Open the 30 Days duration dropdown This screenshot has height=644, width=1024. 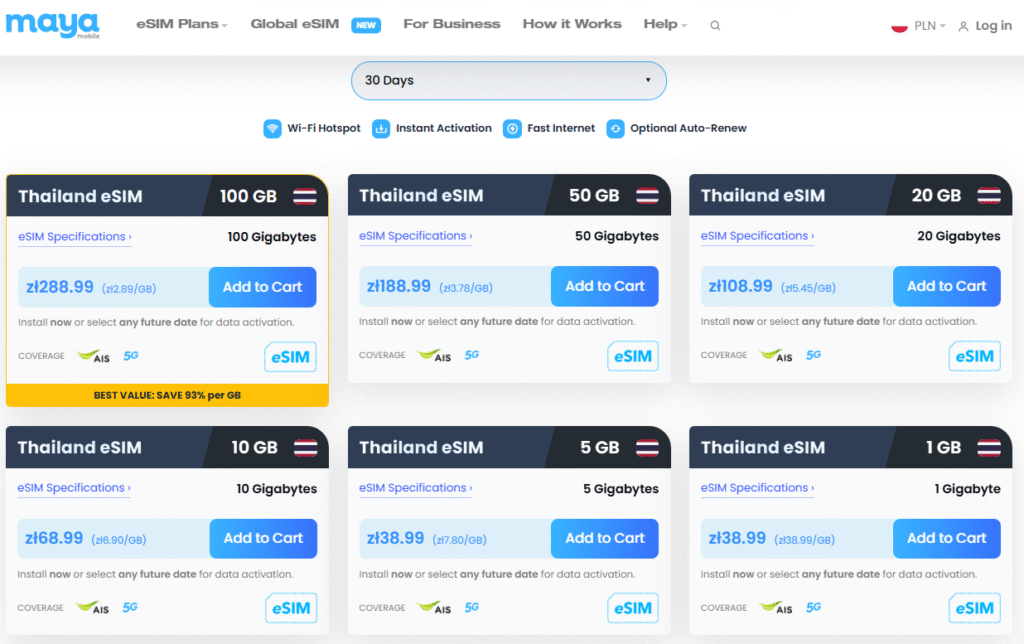[509, 80]
